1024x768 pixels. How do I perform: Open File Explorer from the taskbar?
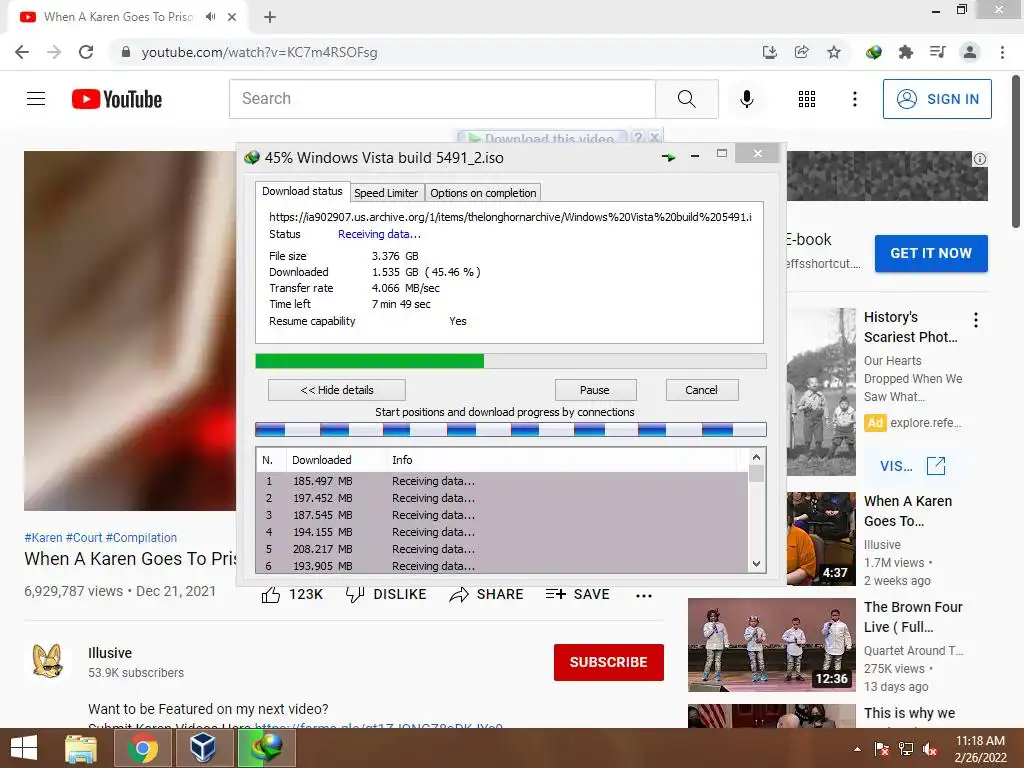point(80,748)
